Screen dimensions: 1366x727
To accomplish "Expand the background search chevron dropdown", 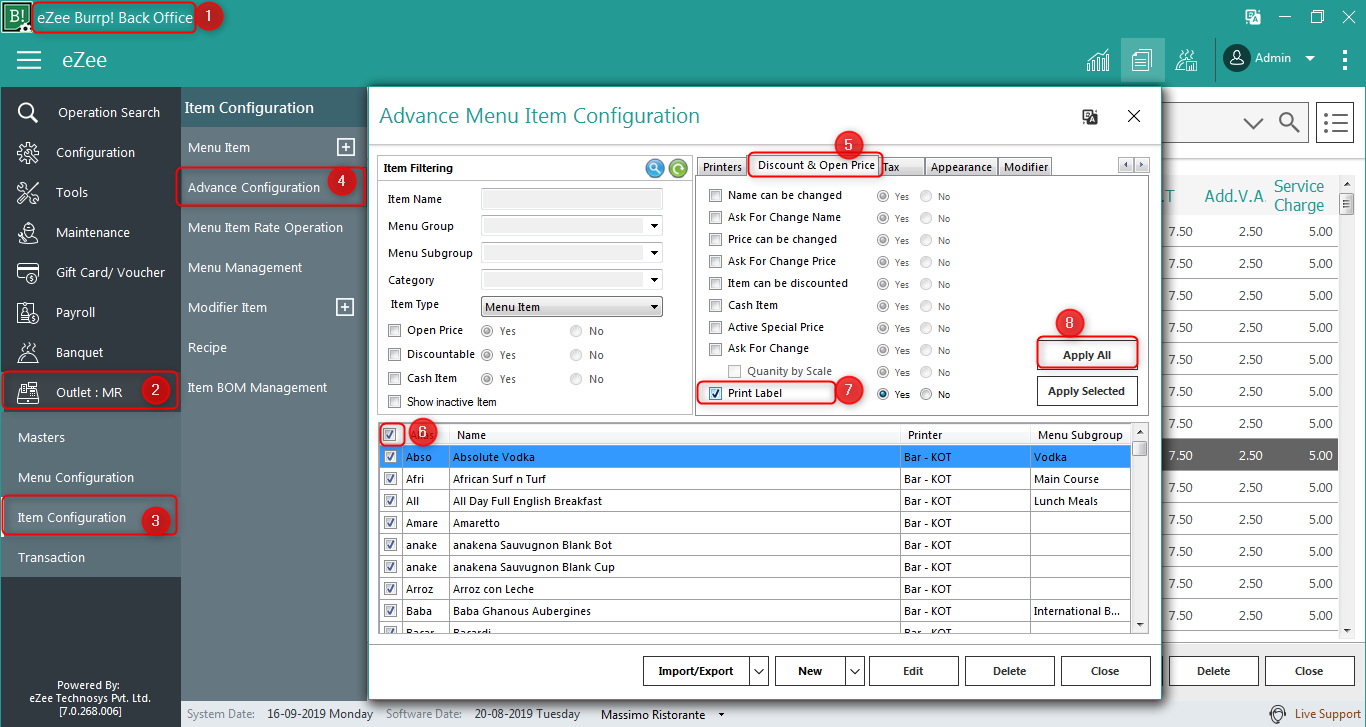I will pos(1253,123).
